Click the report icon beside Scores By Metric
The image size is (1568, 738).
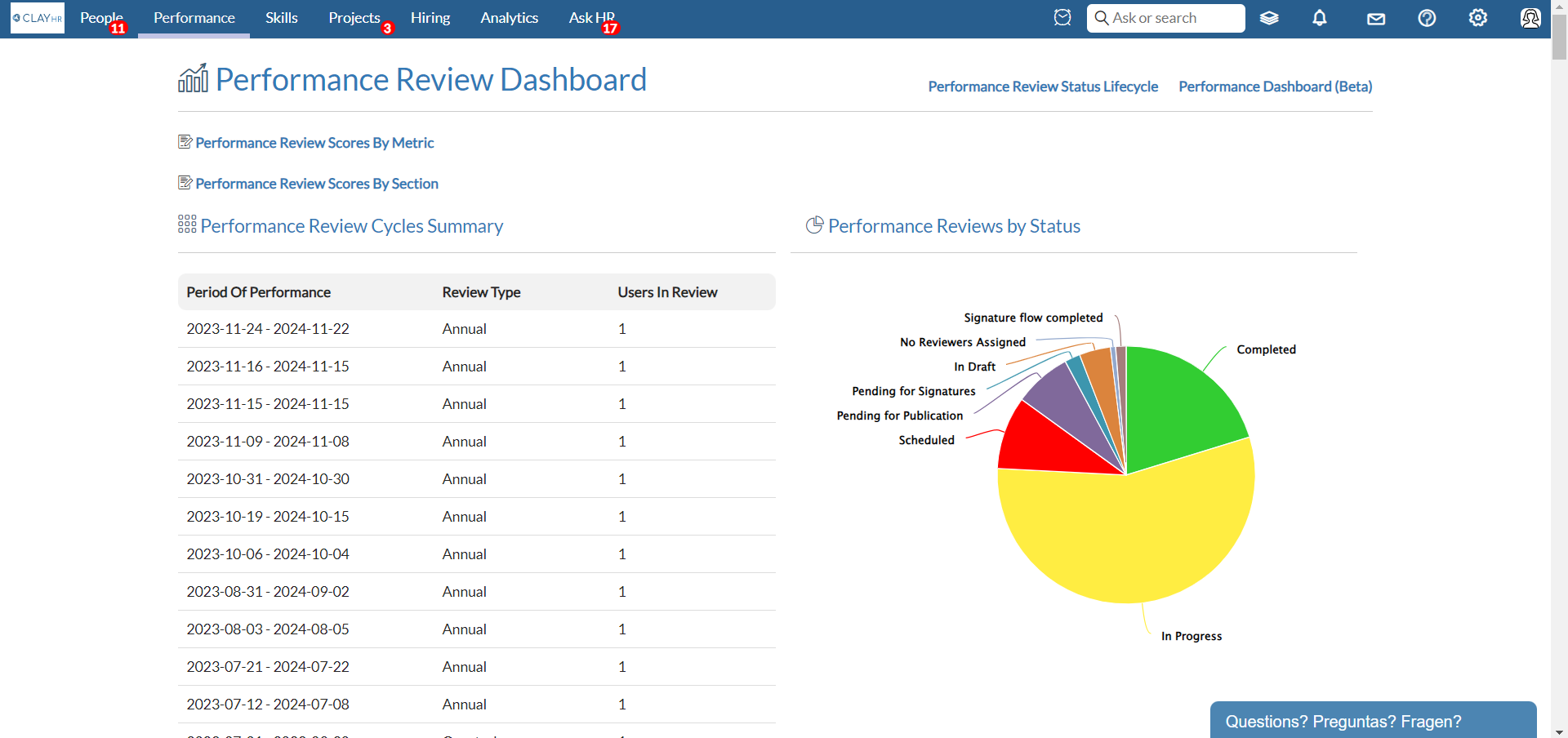(x=185, y=142)
